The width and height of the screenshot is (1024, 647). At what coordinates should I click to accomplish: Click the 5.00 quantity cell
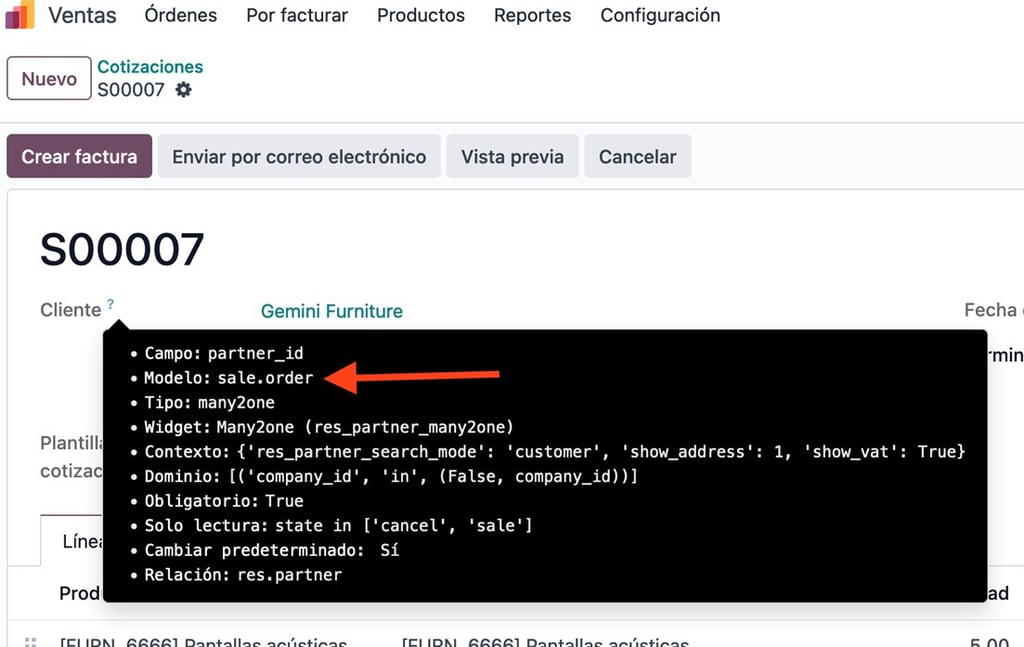tap(989, 642)
